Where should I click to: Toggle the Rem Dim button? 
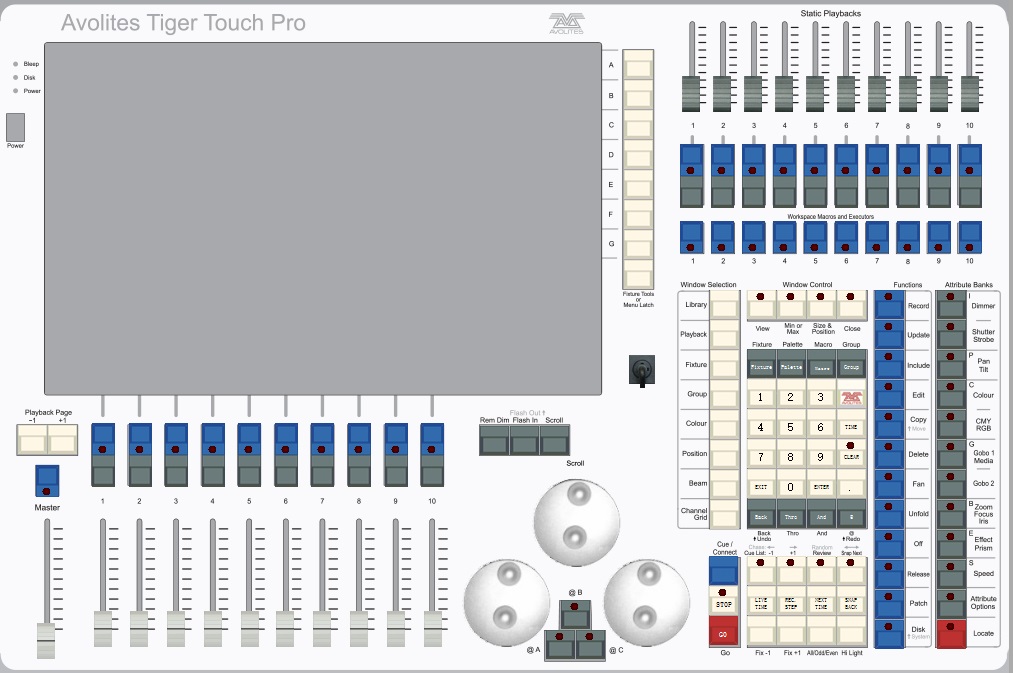tap(493, 440)
